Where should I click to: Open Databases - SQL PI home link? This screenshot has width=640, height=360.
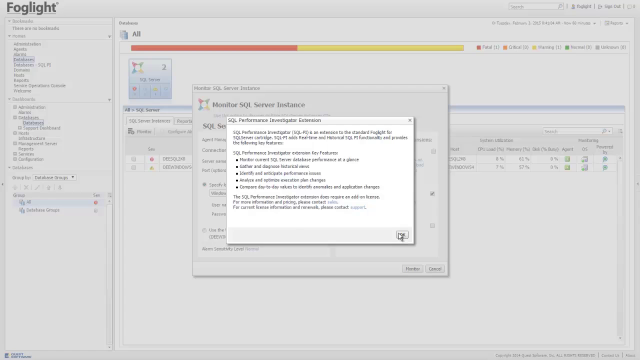(32, 65)
